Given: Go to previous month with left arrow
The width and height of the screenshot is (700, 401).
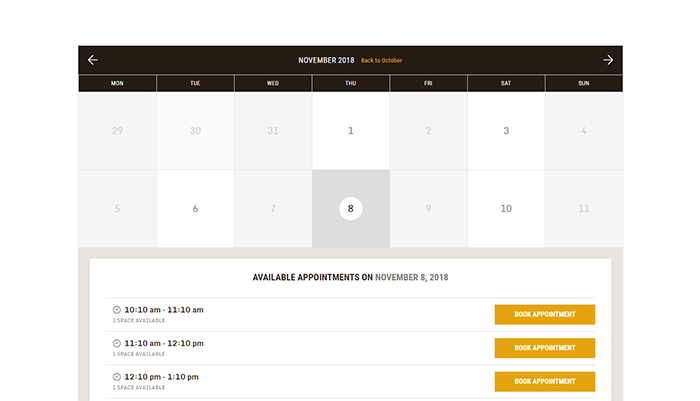Looking at the screenshot, I should coord(93,60).
